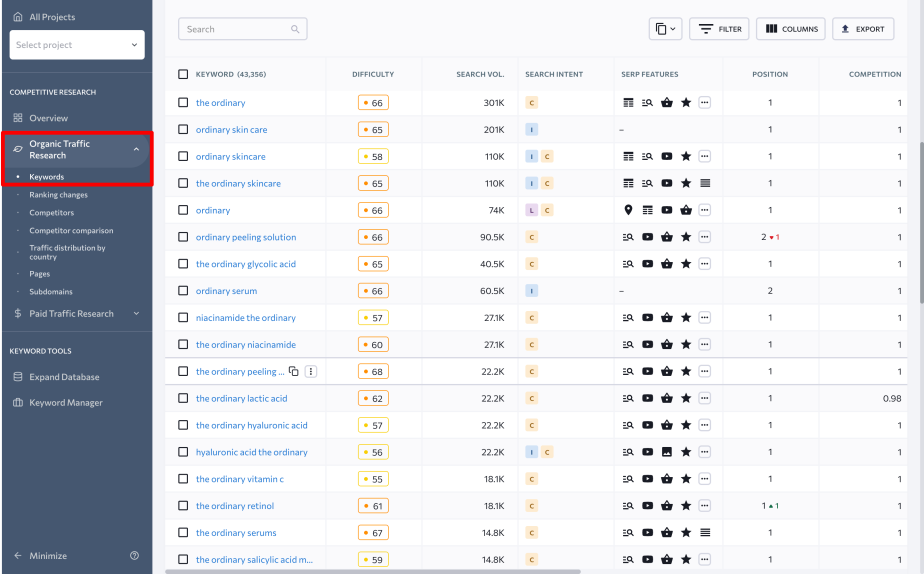924x574 pixels.
Task: Tick checkbox for 'ordinary skincare'
Action: coord(183,156)
